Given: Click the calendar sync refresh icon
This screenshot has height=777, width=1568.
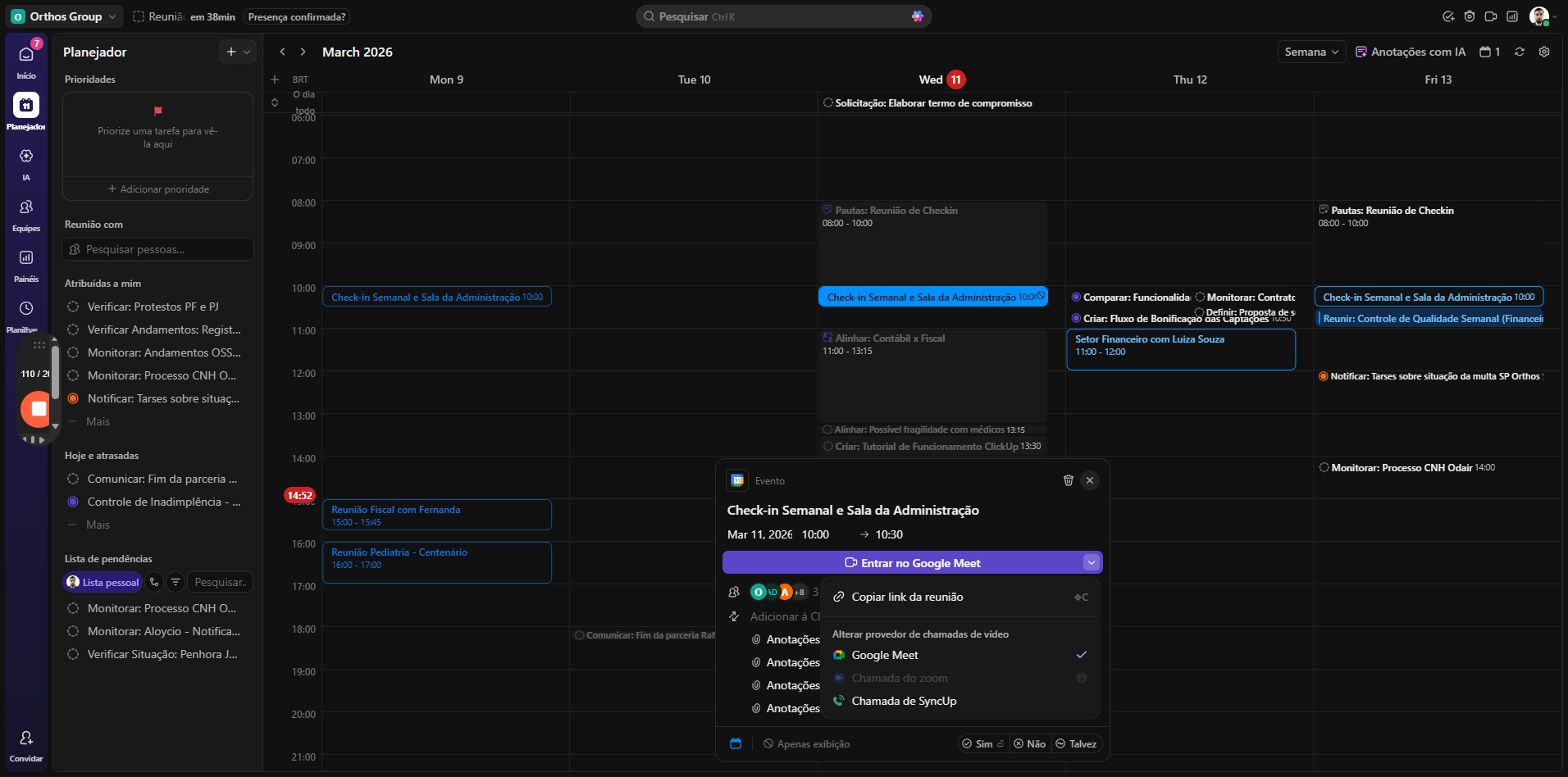Looking at the screenshot, I should tap(1519, 52).
